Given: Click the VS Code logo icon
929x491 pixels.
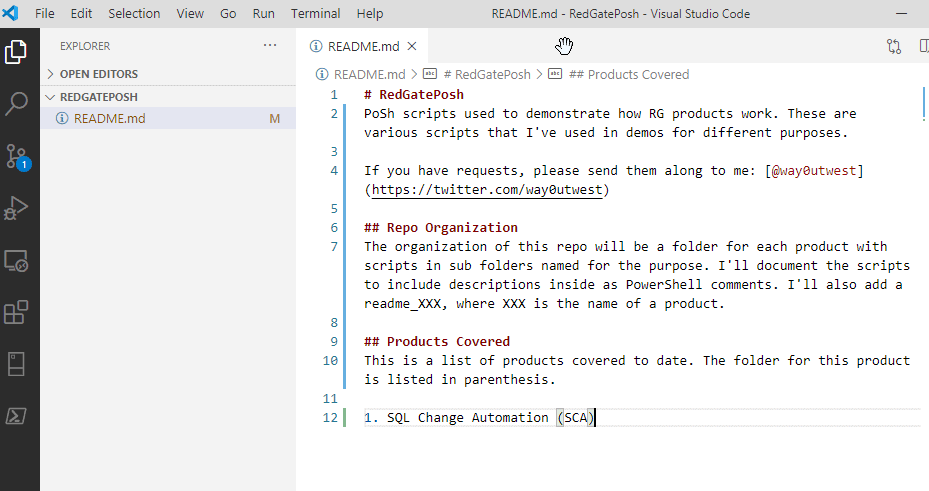Looking at the screenshot, I should tap(10, 13).
